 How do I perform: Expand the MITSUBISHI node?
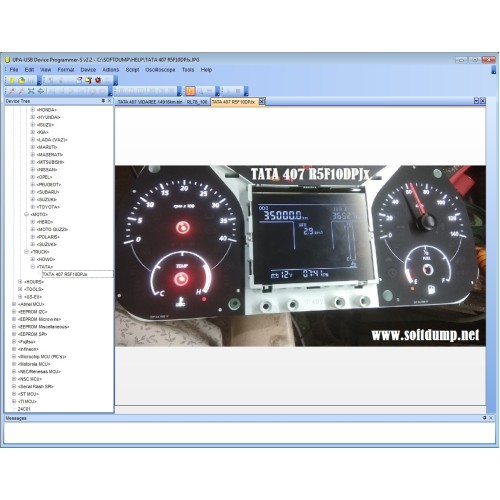33,162
